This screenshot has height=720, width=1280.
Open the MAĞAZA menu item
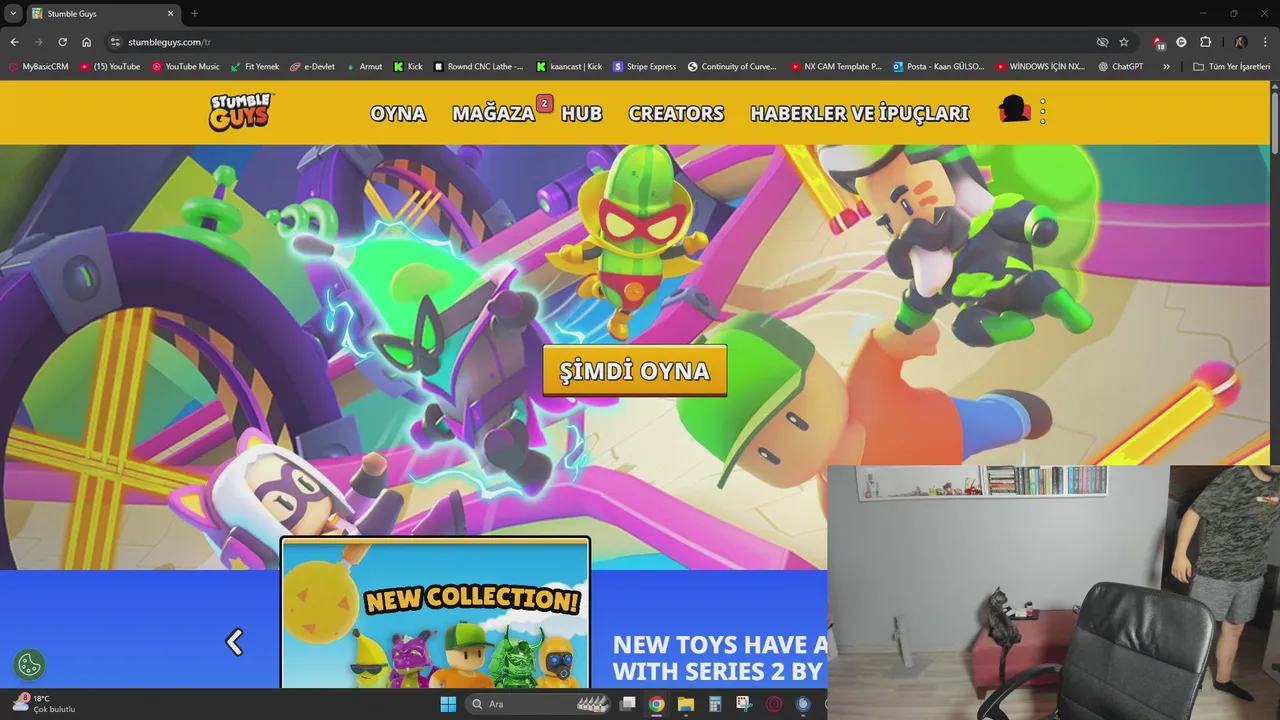(x=493, y=113)
